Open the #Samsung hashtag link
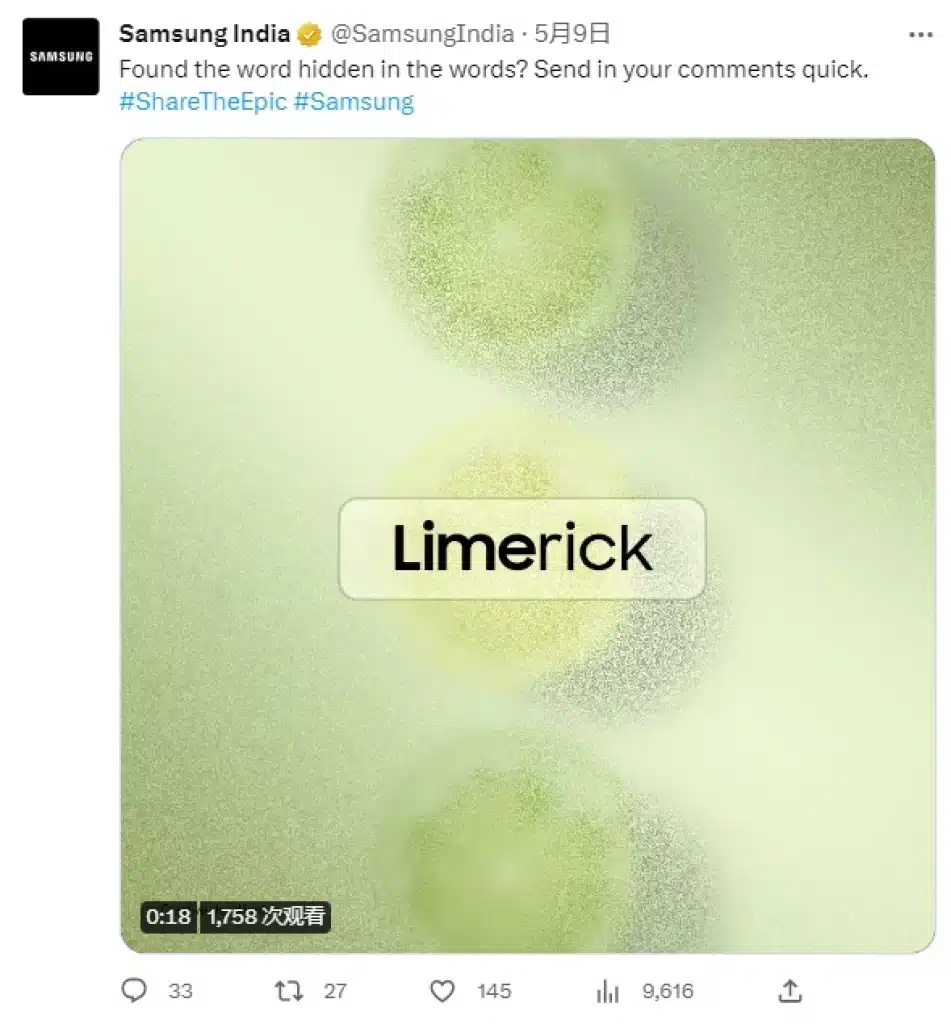 (353, 101)
